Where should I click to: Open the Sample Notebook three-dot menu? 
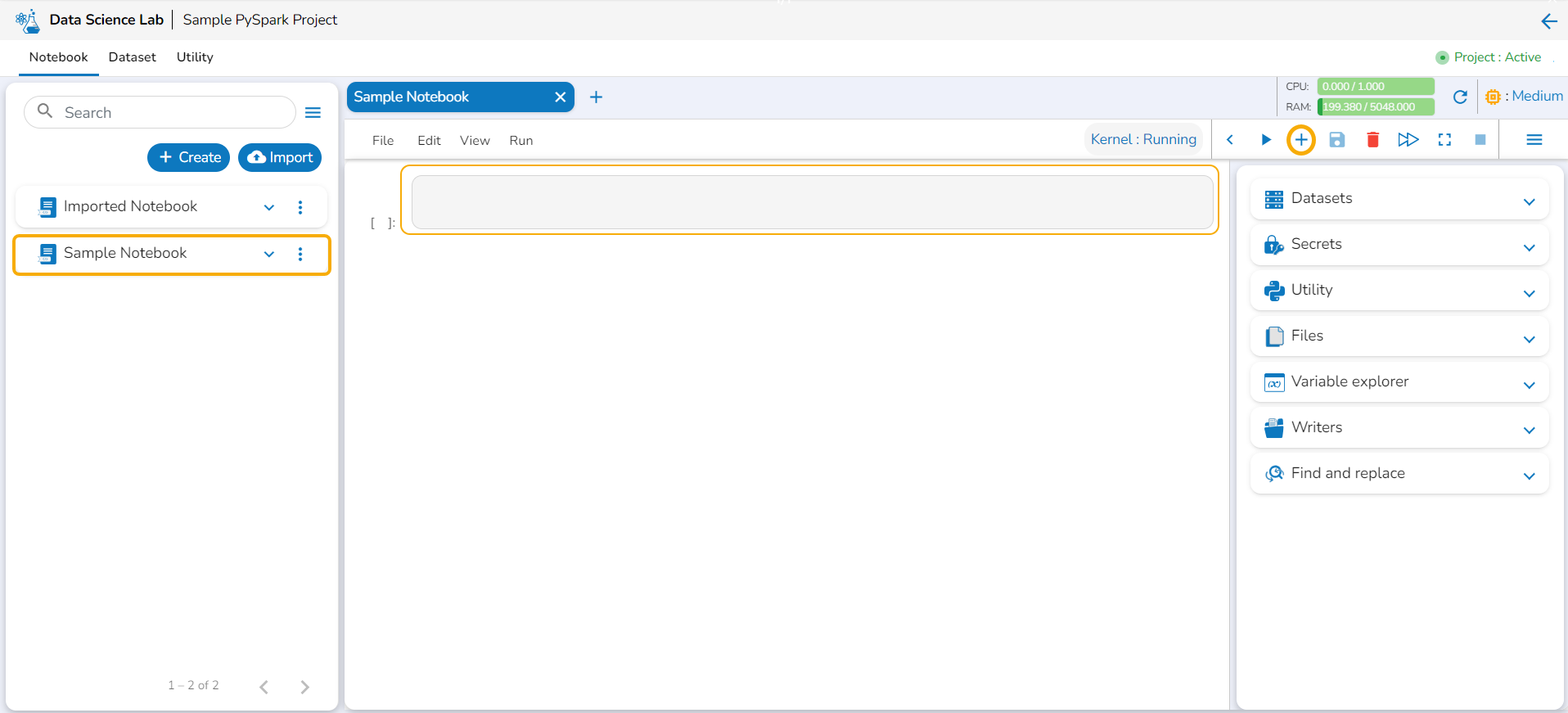point(300,254)
